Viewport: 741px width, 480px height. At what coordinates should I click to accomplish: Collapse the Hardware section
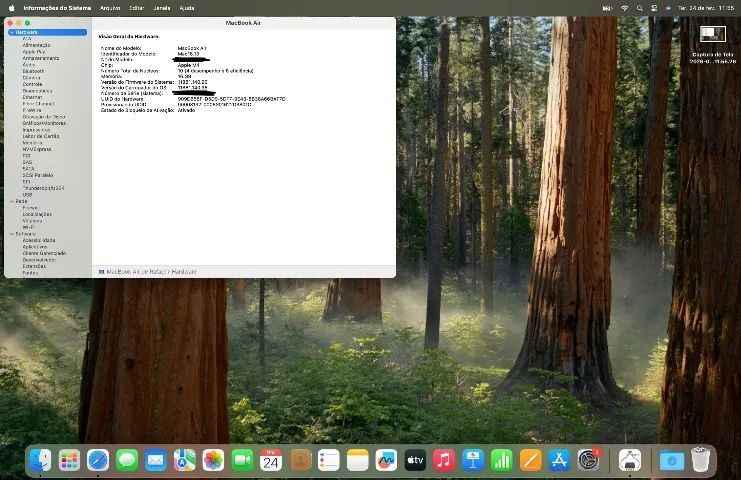pos(11,32)
